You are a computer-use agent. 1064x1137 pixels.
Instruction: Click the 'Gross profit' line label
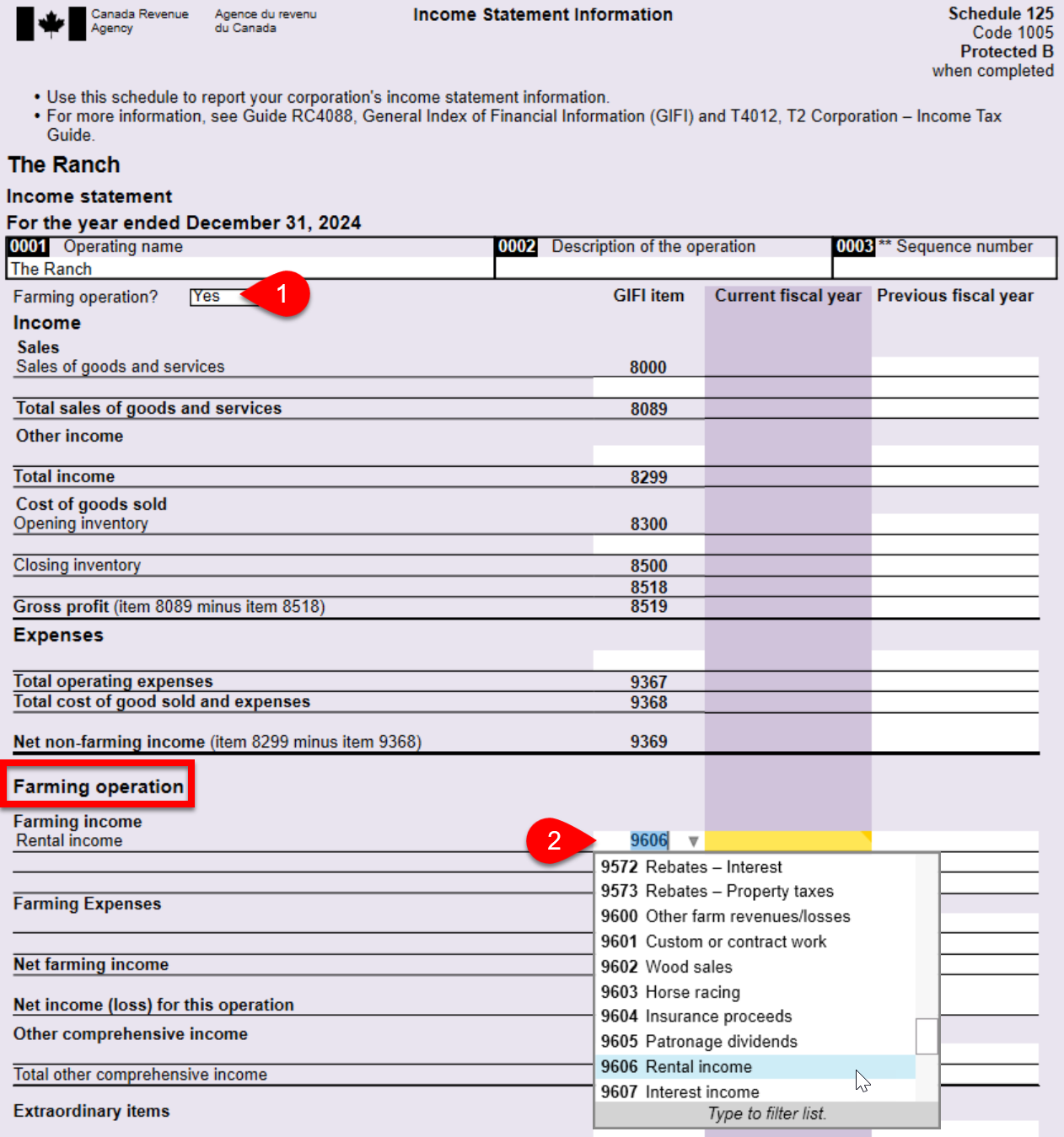coord(169,607)
